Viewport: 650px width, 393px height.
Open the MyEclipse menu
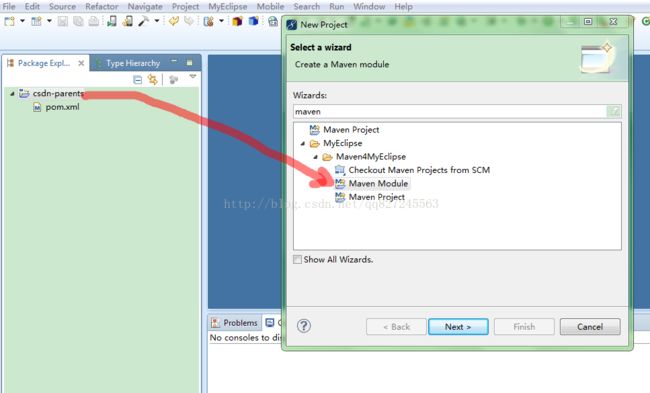228,7
